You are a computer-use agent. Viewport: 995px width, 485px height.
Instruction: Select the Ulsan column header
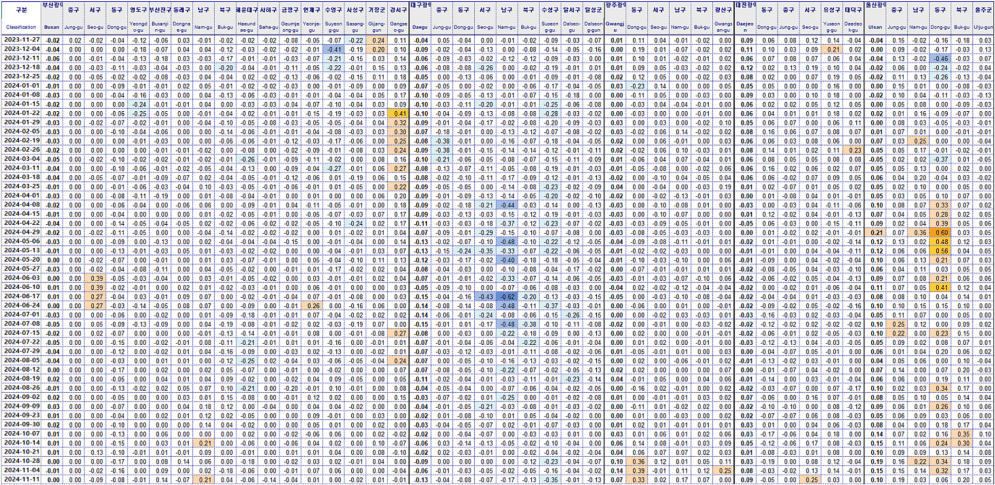(x=876, y=17)
